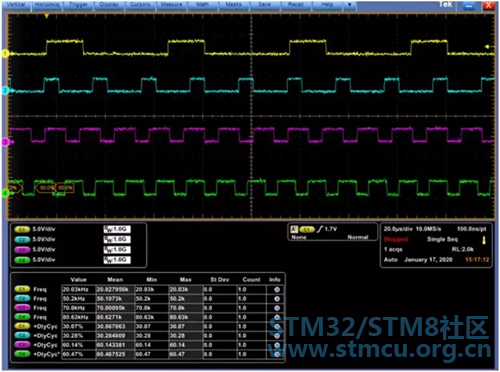Click the C4 5.0V/div vertical scale readout

44,260
